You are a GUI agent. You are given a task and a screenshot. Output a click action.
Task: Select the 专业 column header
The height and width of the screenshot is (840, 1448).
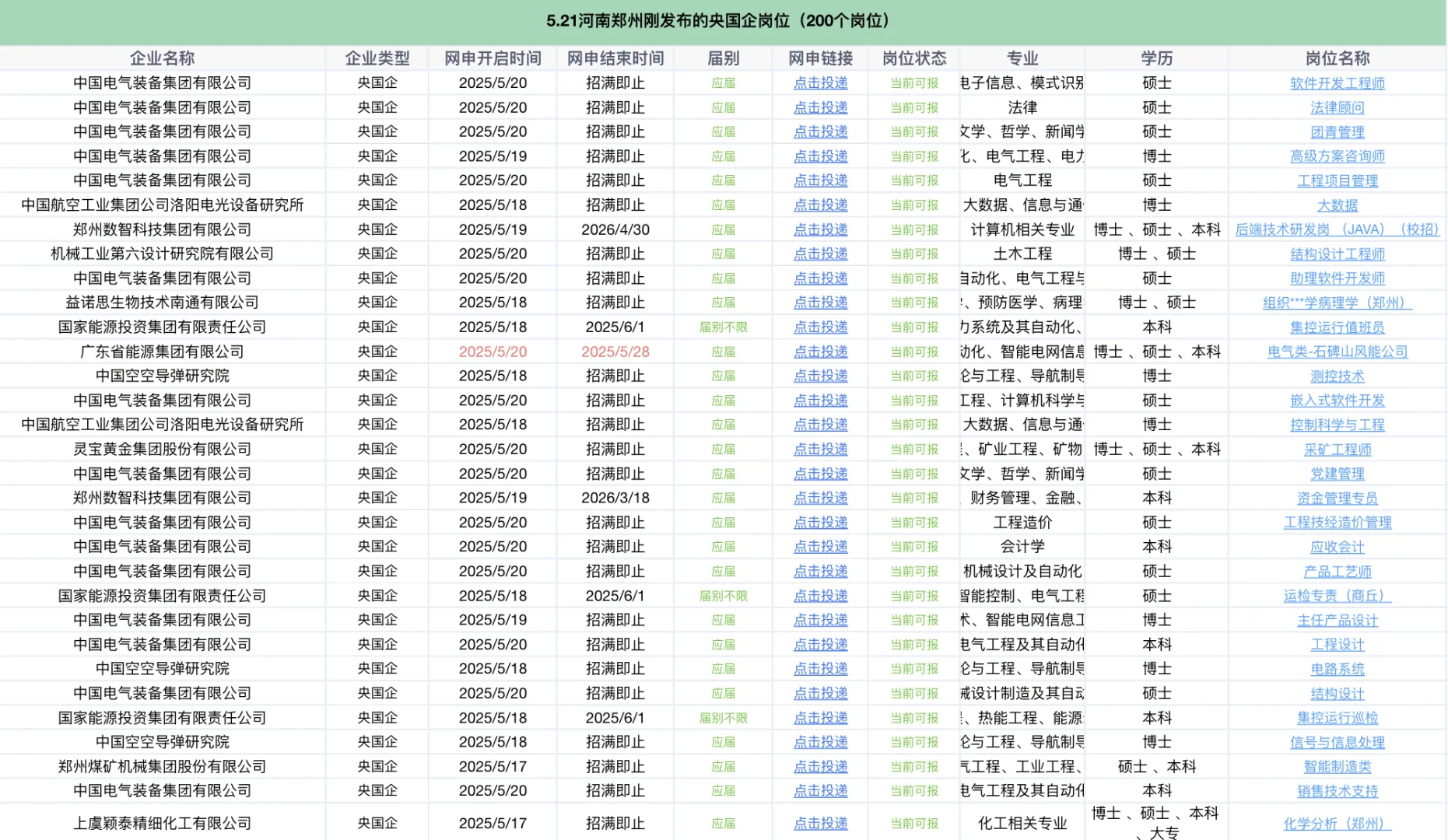[1022, 58]
